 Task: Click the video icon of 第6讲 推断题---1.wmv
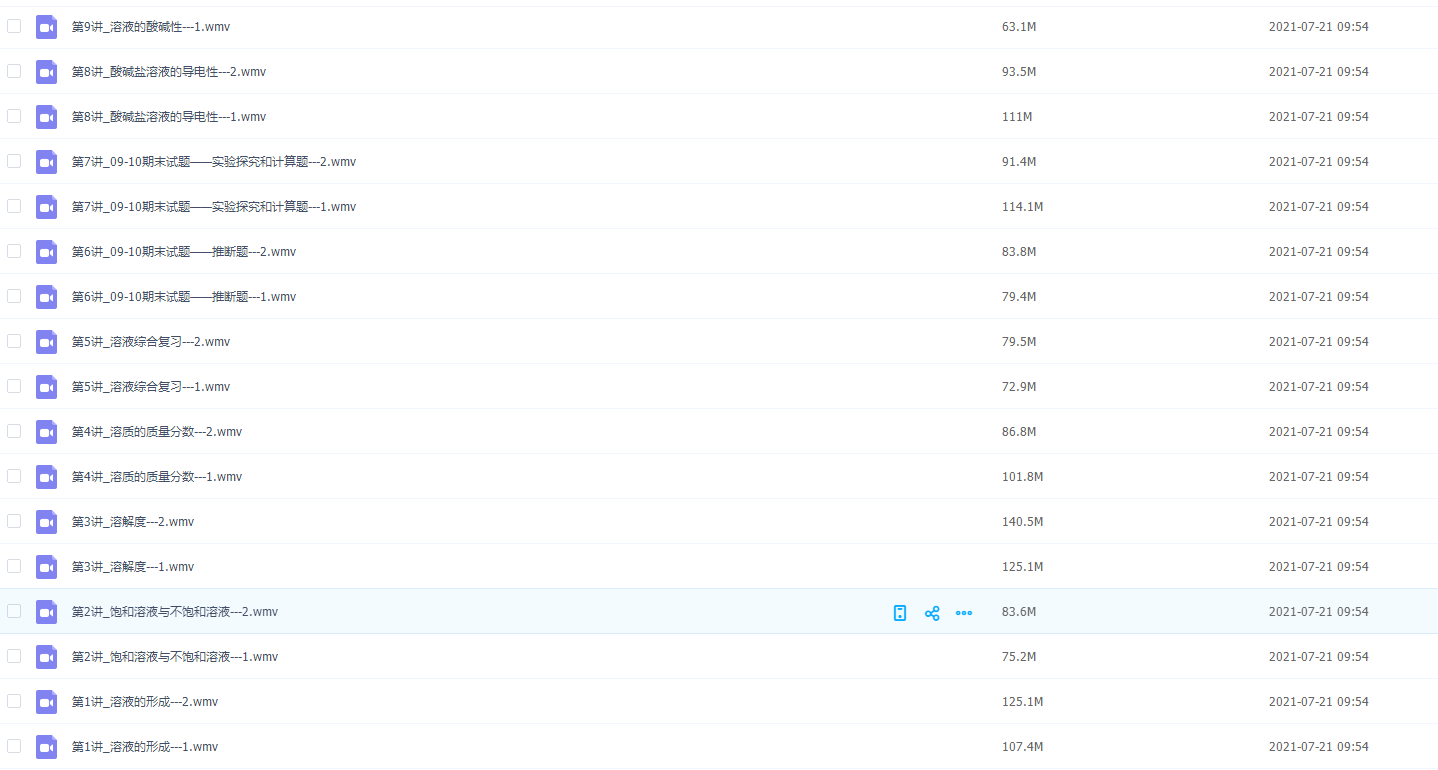click(46, 297)
